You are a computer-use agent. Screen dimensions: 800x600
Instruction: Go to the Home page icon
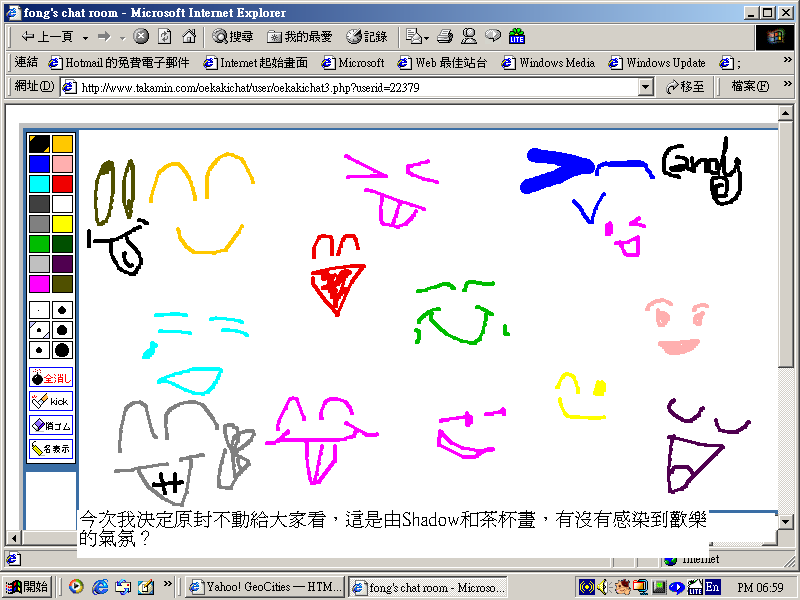pyautogui.click(x=189, y=36)
